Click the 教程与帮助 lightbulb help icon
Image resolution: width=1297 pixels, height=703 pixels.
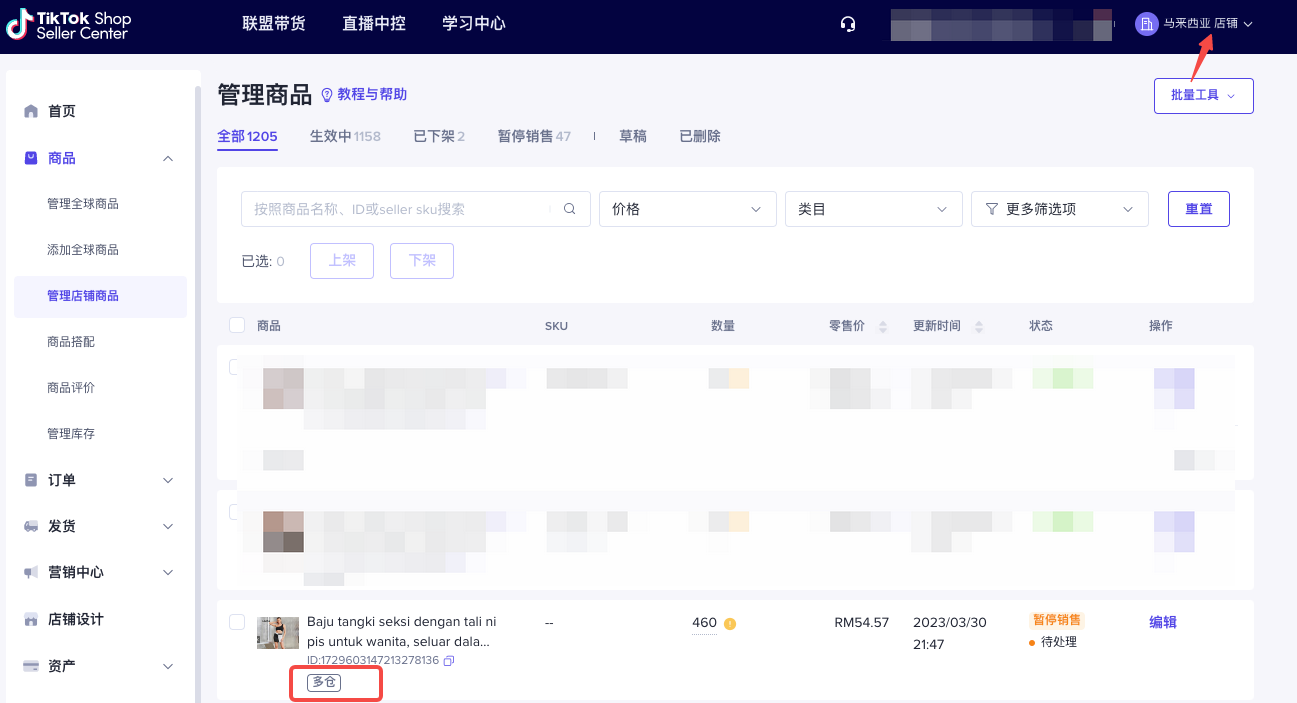[326, 95]
